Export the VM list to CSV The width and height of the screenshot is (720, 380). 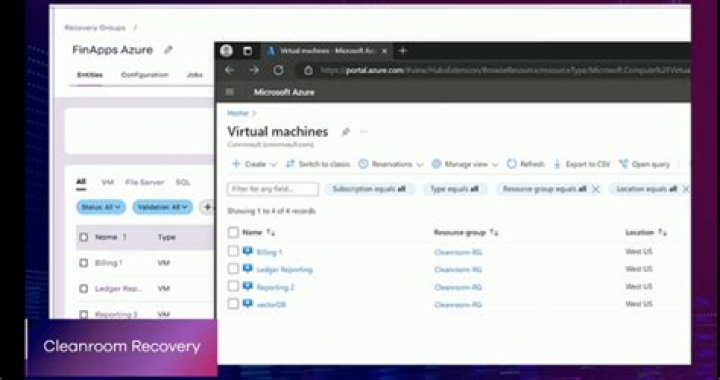pyautogui.click(x=582, y=164)
